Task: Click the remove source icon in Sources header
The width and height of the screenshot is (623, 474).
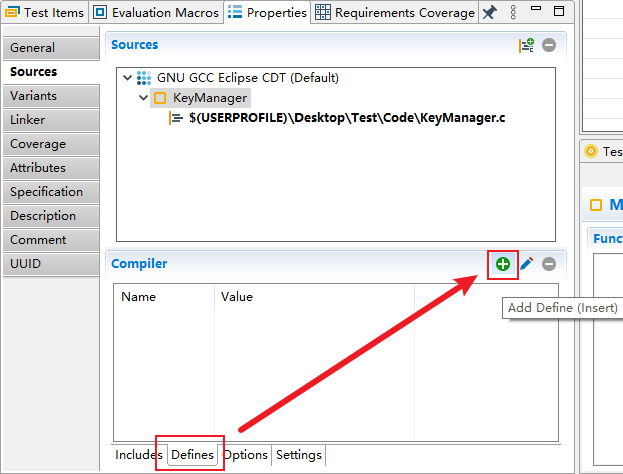Action: 549,45
